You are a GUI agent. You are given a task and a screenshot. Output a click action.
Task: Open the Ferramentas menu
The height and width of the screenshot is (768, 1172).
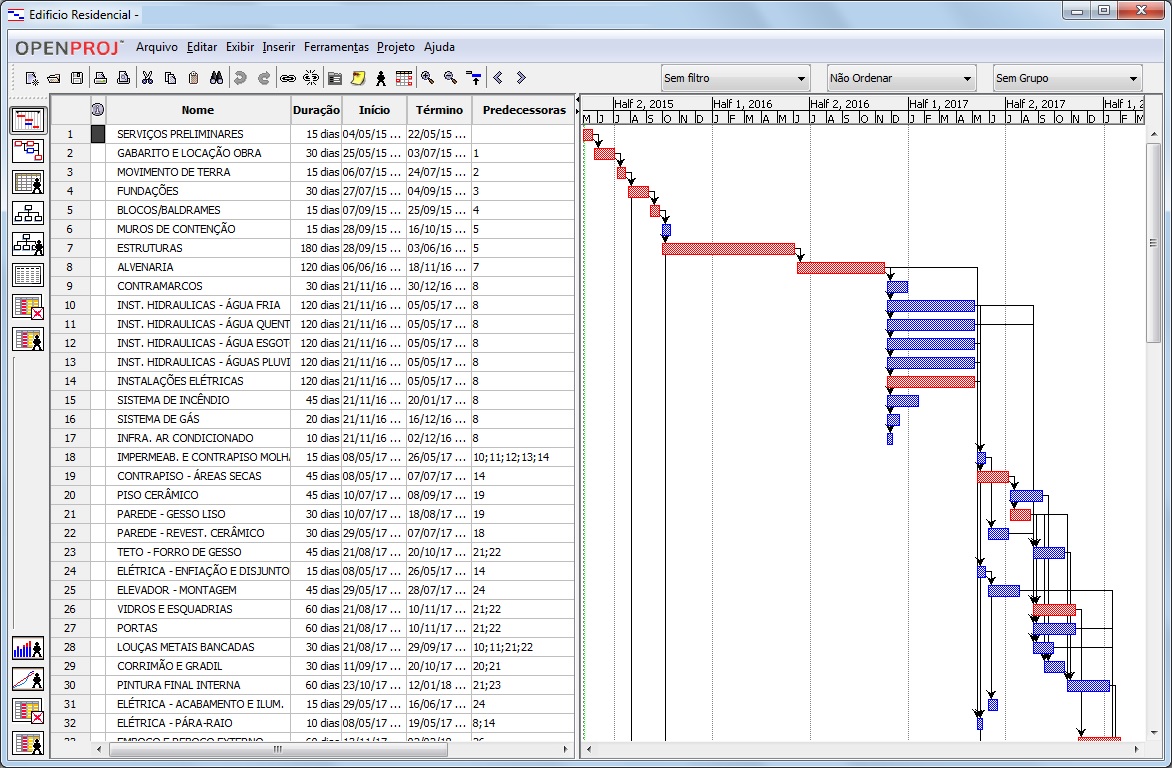[336, 47]
